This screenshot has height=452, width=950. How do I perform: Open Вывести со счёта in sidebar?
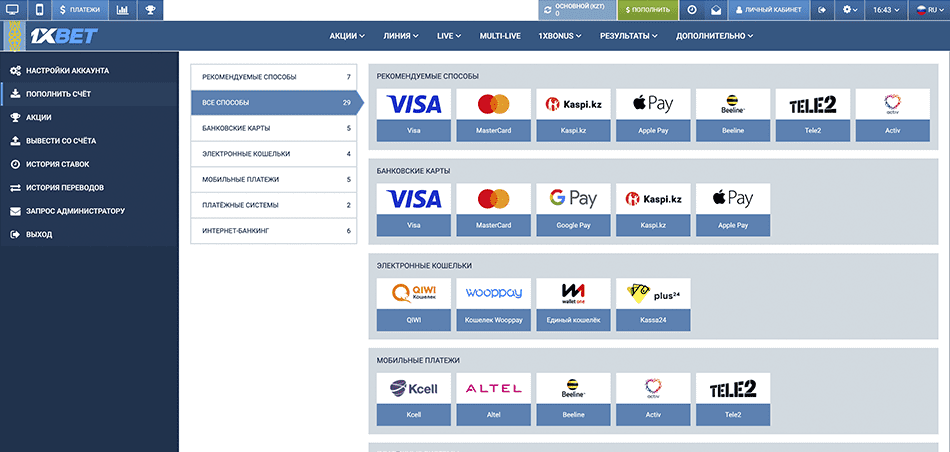coord(90,141)
